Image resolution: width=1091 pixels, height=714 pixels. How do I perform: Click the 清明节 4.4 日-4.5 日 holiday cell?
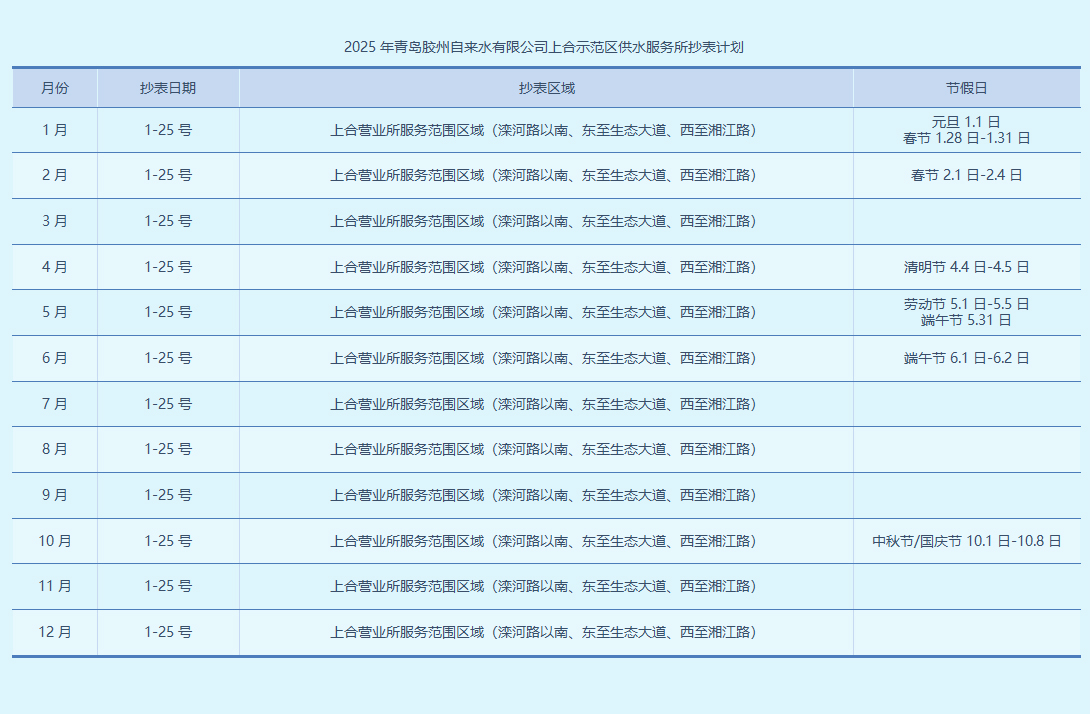966,267
